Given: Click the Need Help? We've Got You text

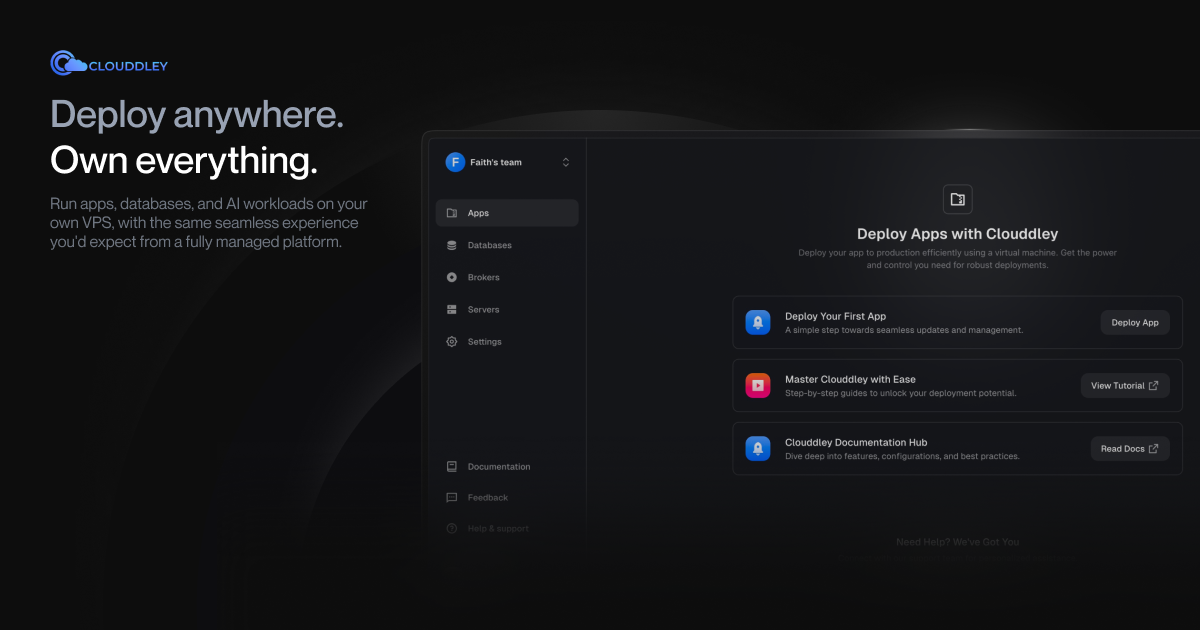Looking at the screenshot, I should pos(957,541).
